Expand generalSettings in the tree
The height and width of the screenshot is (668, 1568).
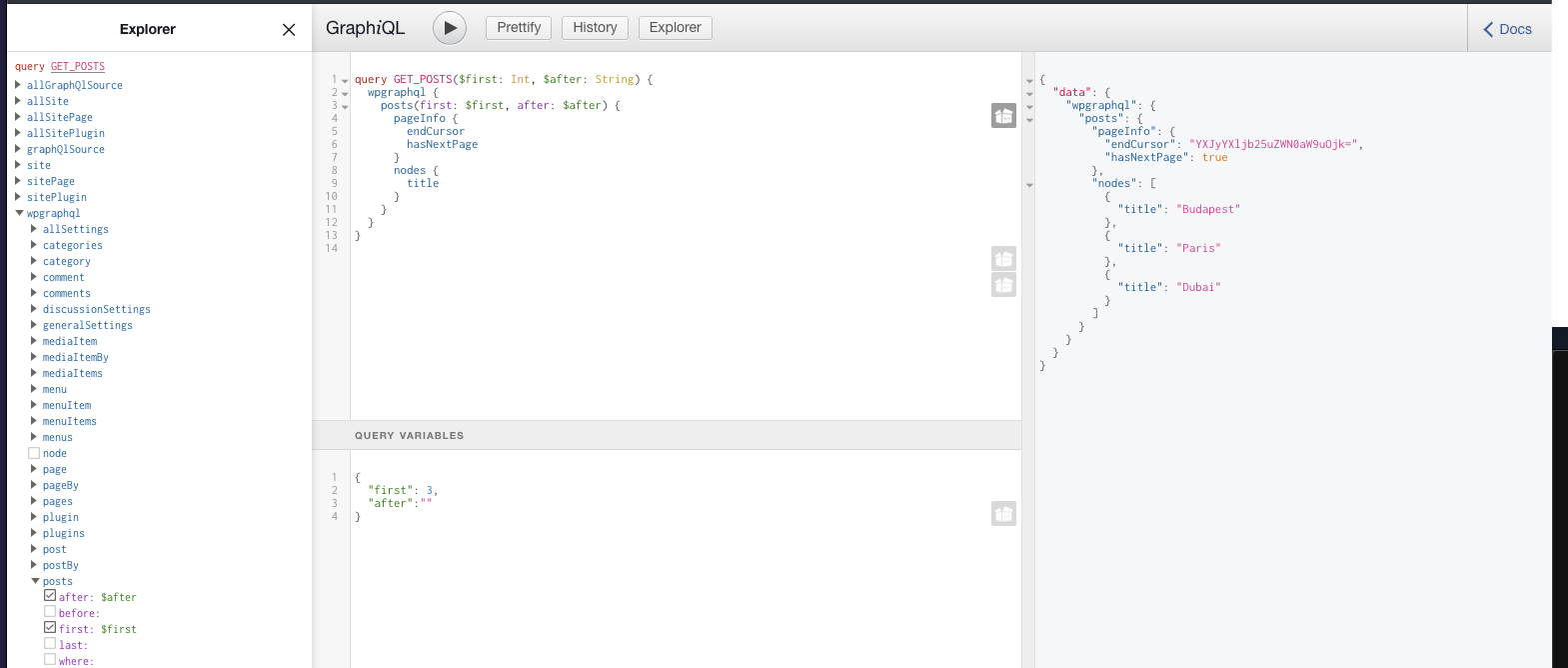(x=34, y=325)
